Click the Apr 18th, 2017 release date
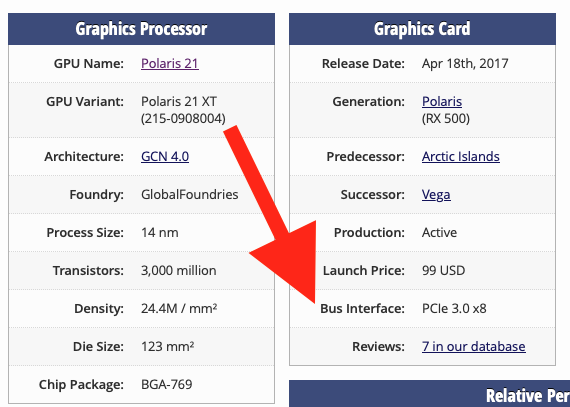The image size is (570, 407). click(x=465, y=64)
